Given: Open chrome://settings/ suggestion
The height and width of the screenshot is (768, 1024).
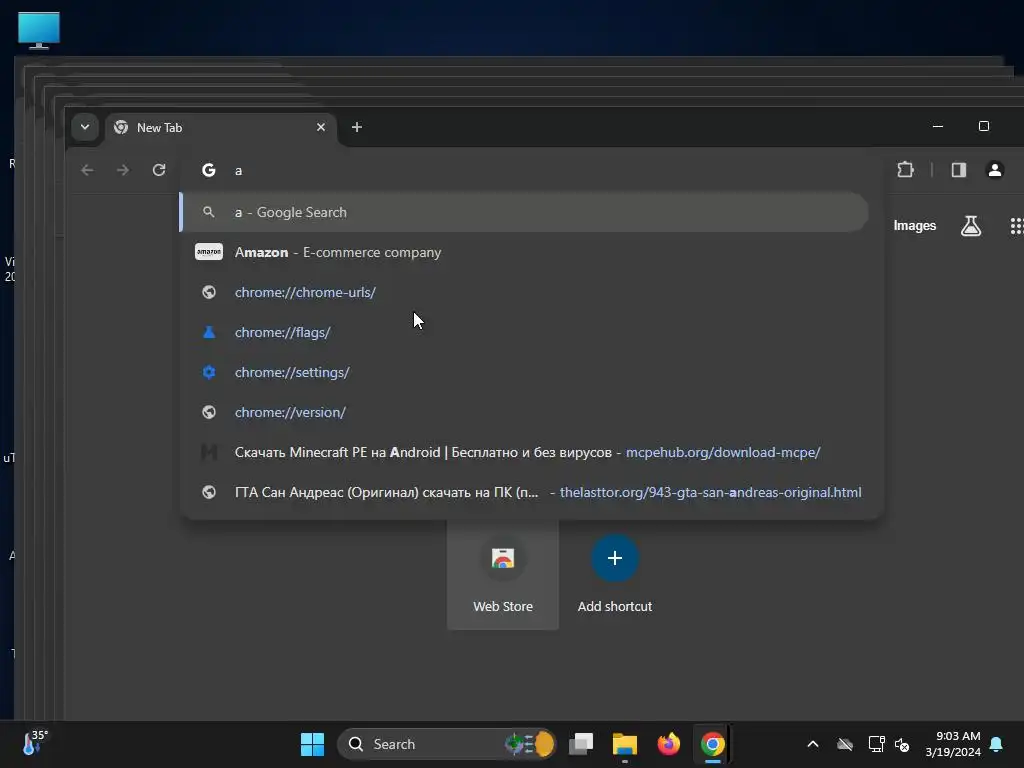Looking at the screenshot, I should [524, 372].
